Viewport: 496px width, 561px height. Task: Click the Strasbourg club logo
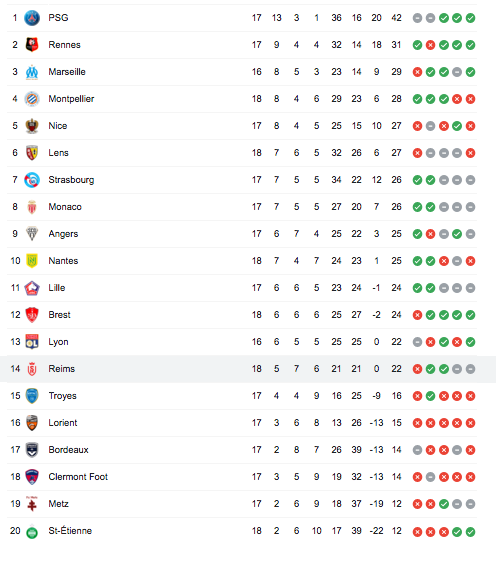coord(32,180)
